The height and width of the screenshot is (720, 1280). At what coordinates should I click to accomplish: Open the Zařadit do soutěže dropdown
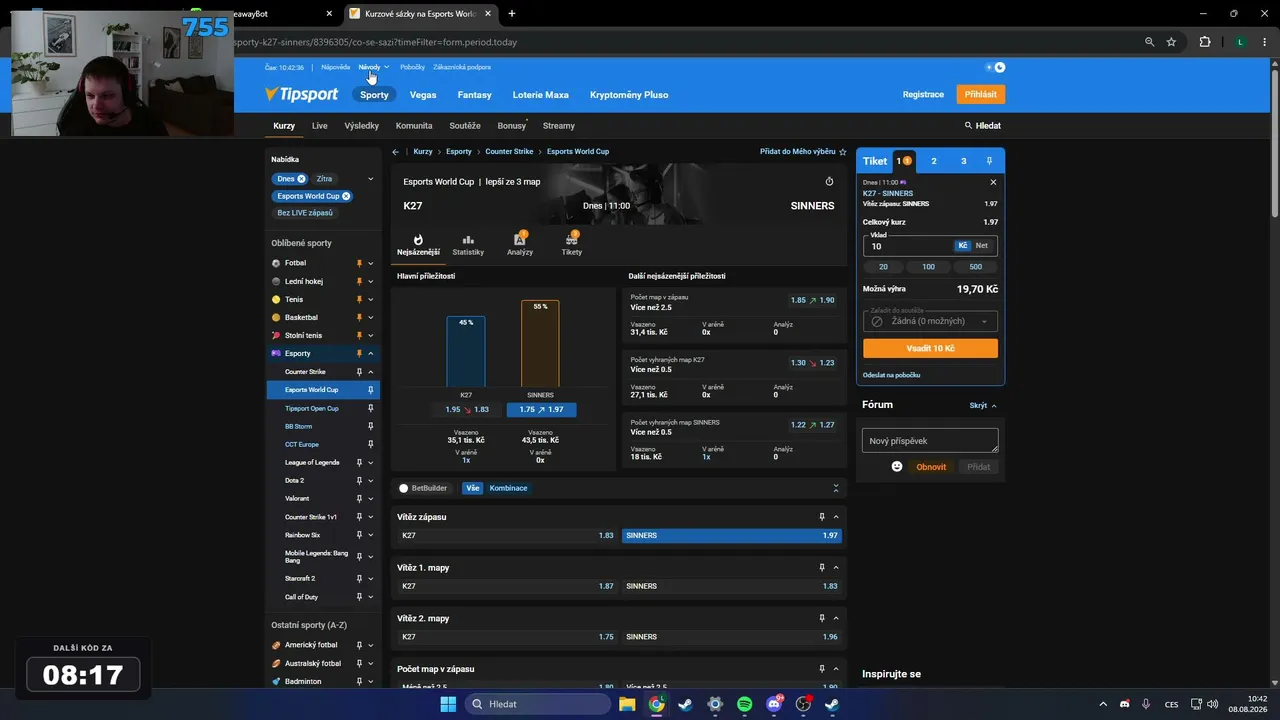pyautogui.click(x=930, y=321)
